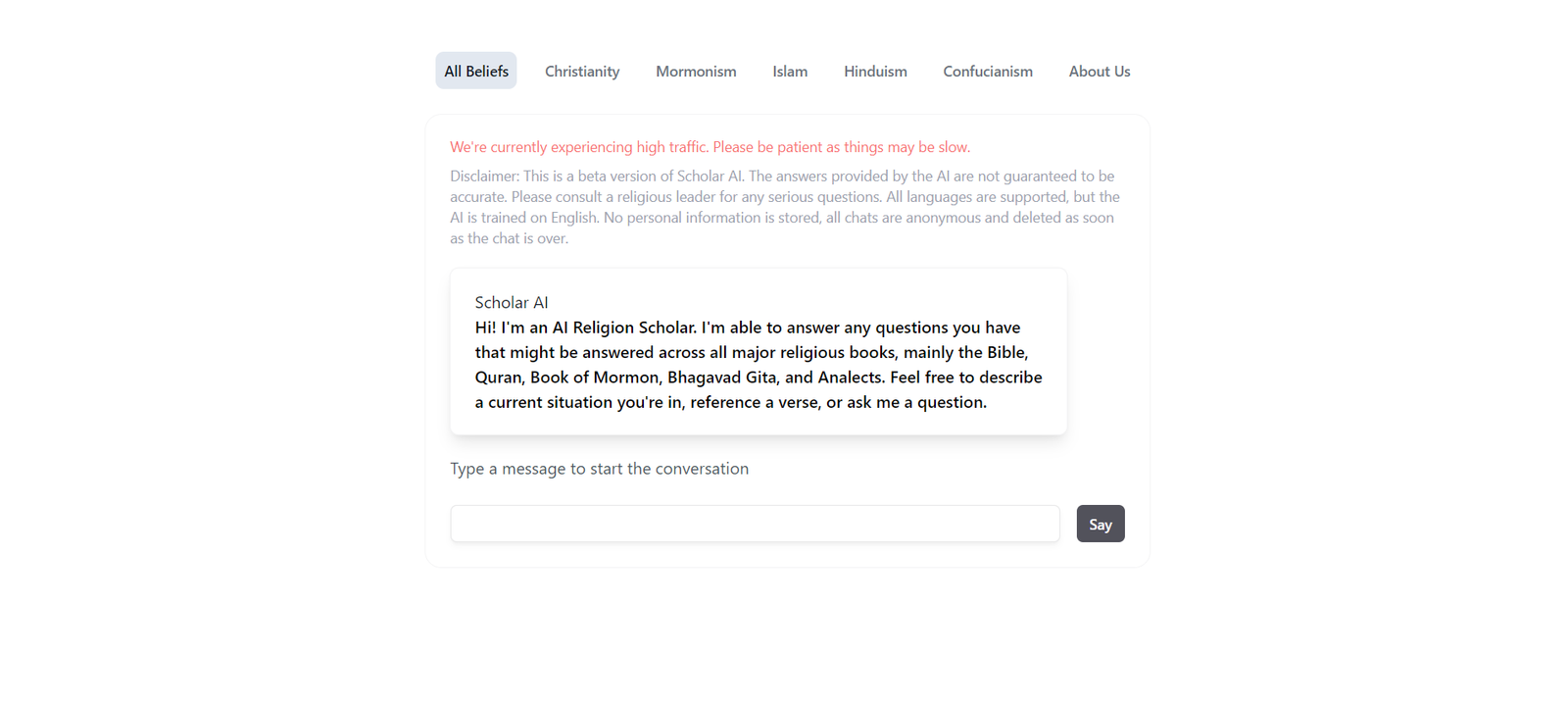Click the Scholar AI sender name
Viewport: 1568px width, 706px height.
click(x=512, y=303)
